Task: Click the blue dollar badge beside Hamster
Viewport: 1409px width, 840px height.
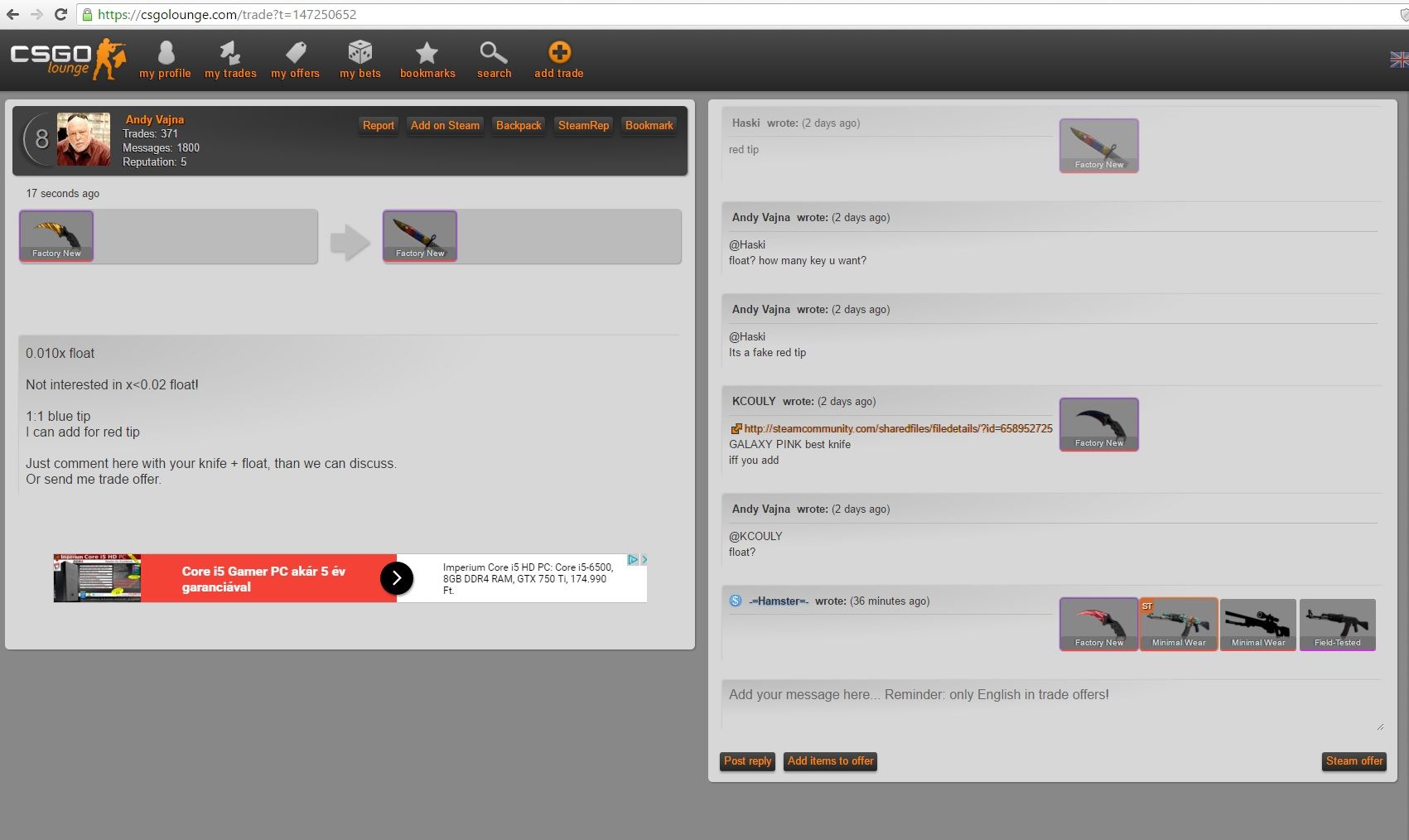Action: point(736,601)
